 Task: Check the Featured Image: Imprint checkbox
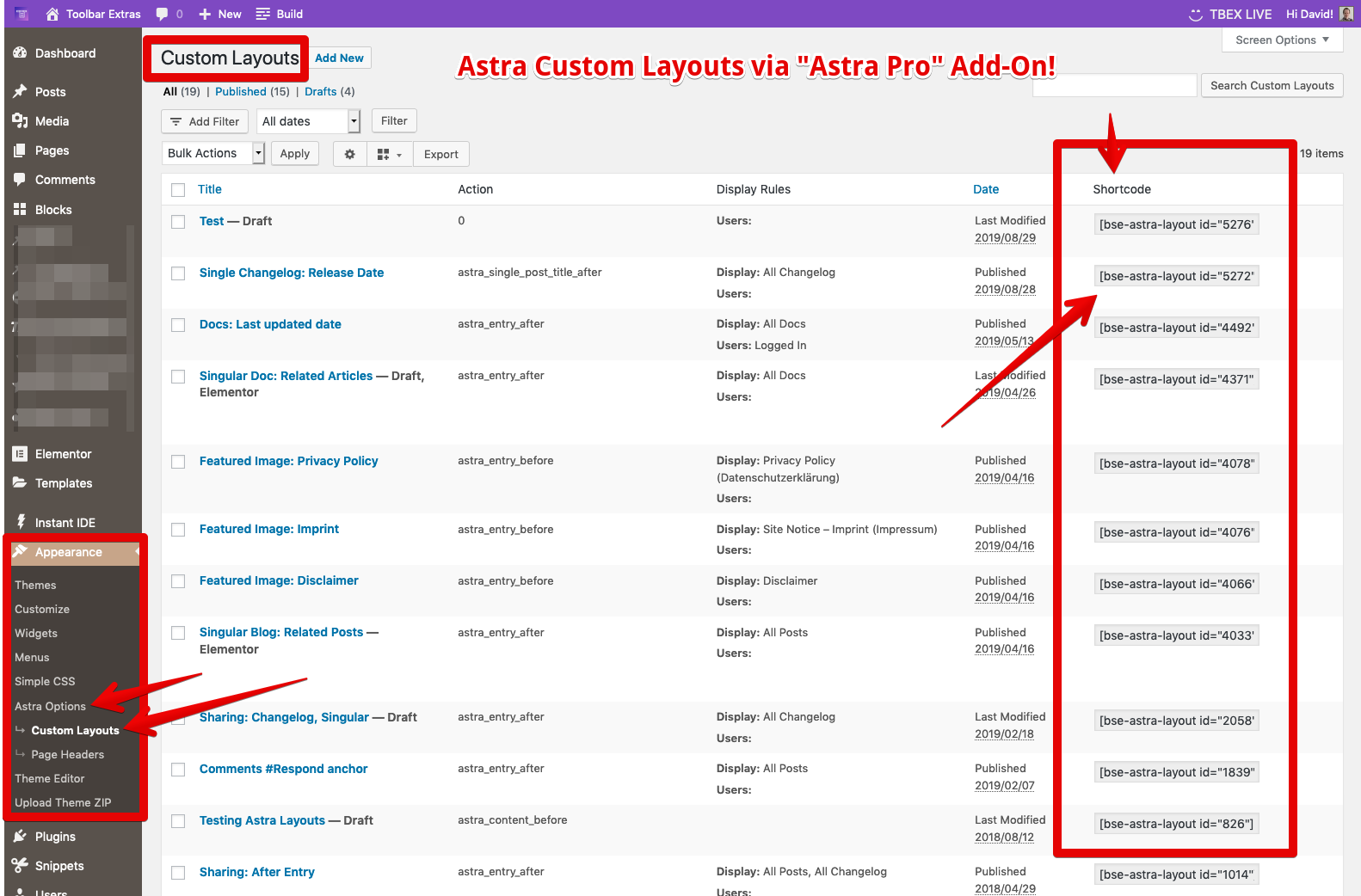click(x=178, y=530)
